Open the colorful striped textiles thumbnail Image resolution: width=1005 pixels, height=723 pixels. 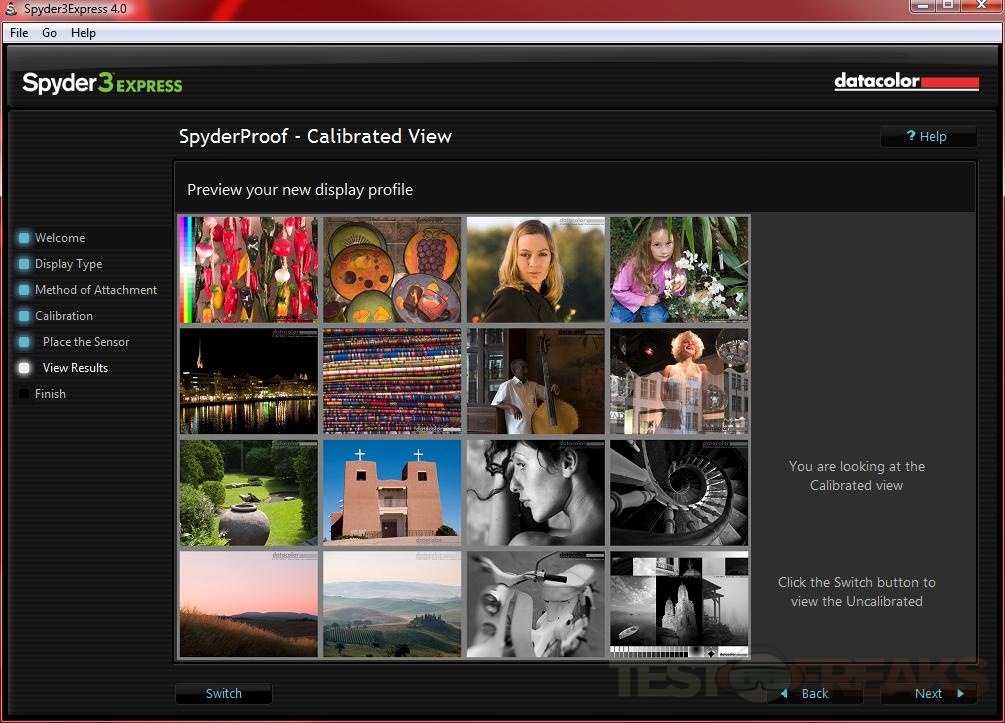(392, 381)
